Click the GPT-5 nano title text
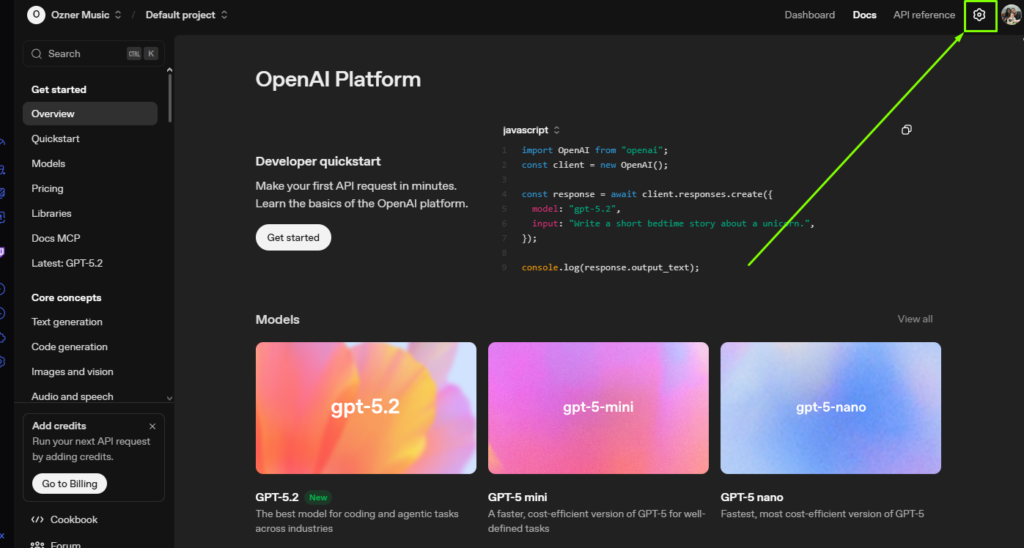 coord(752,498)
